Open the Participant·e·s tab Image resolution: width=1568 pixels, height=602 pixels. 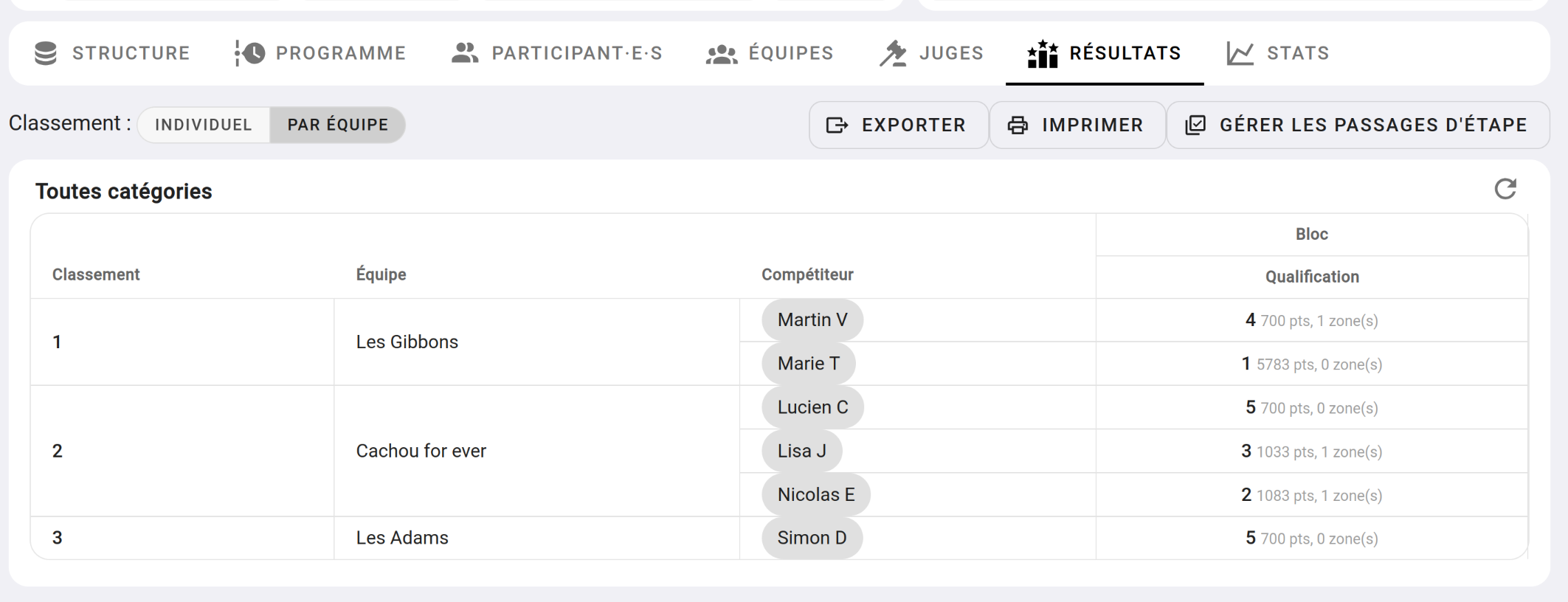557,53
